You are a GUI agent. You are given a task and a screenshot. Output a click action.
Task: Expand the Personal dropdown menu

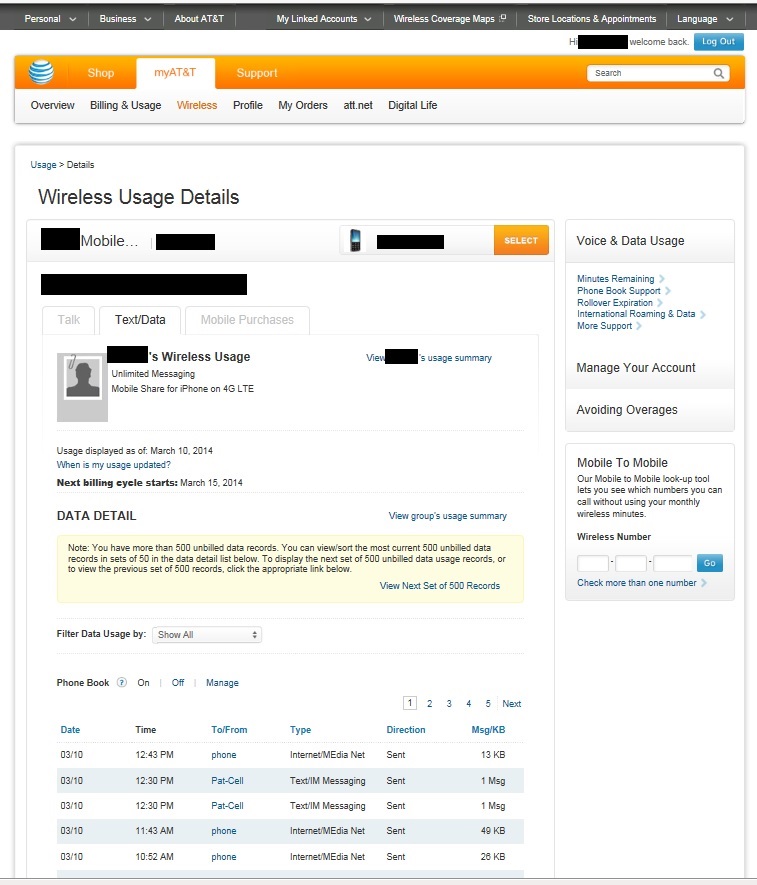click(50, 19)
